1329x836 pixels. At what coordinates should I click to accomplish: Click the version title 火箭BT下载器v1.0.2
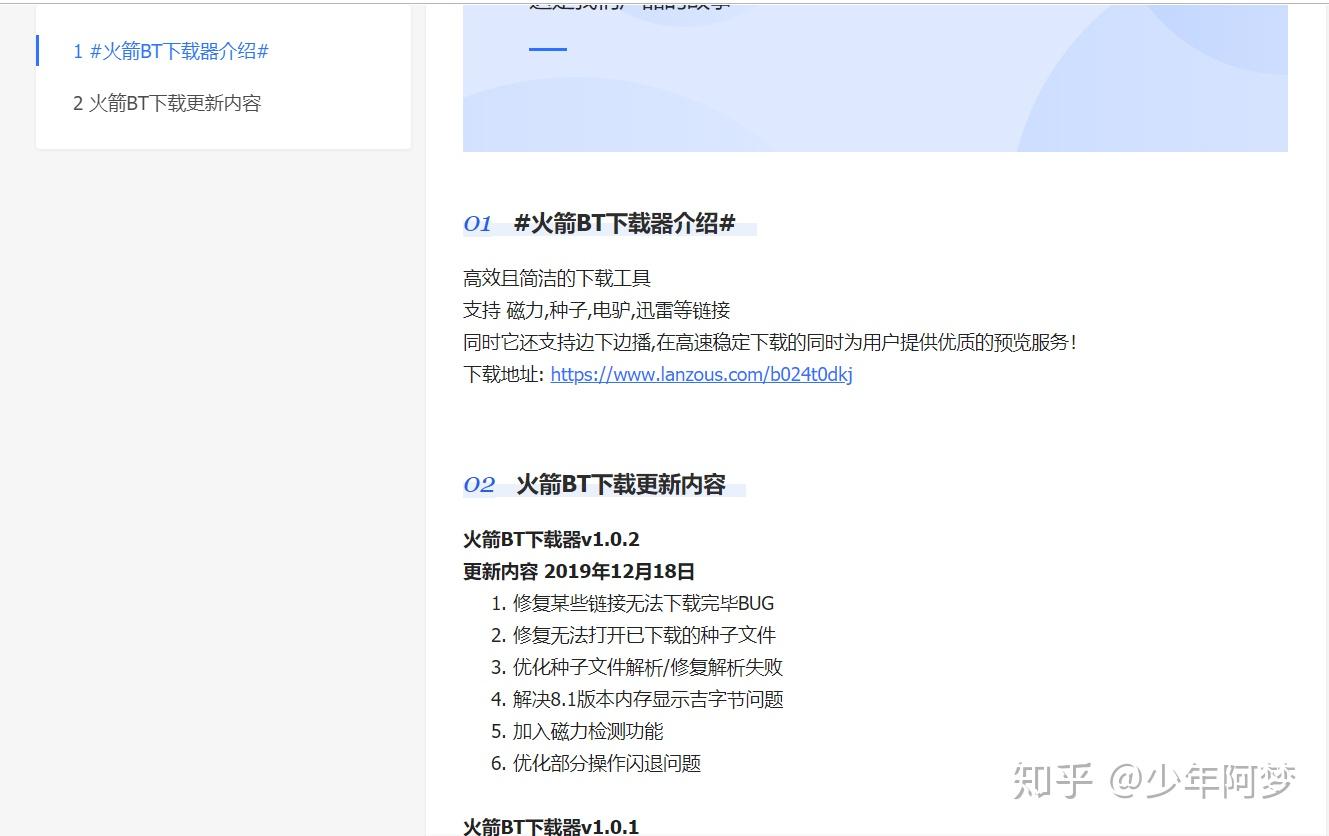click(551, 538)
